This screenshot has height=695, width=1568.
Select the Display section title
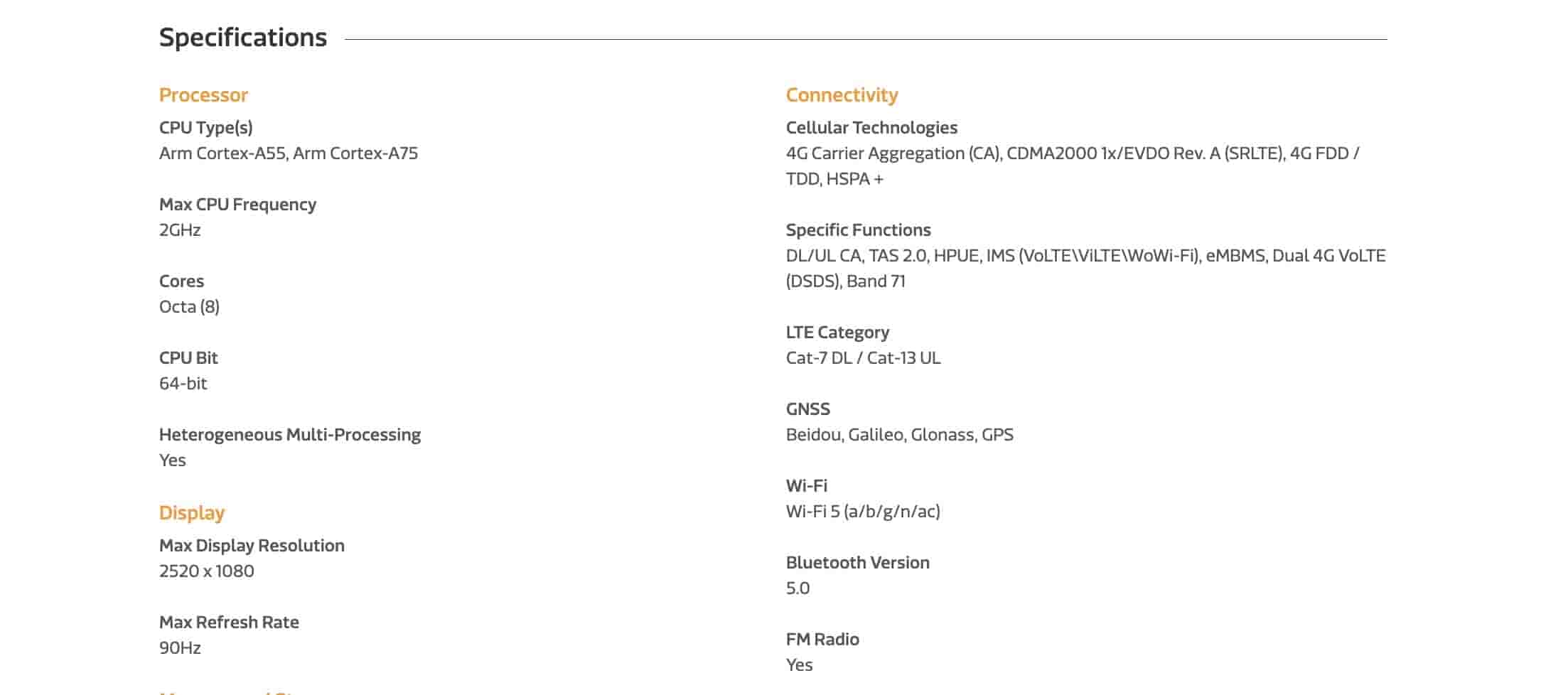pyautogui.click(x=192, y=513)
